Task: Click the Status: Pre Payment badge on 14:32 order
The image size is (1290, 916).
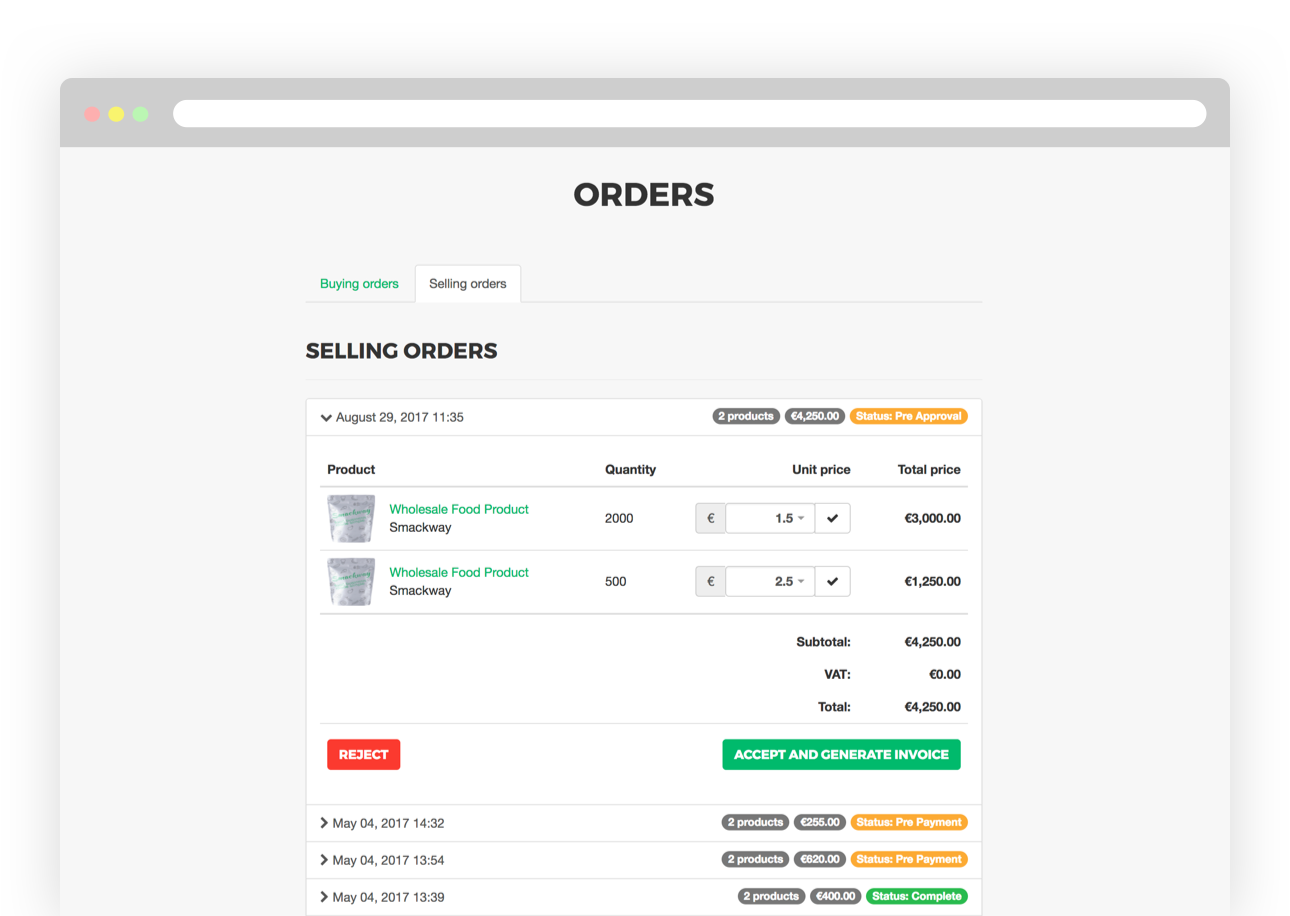Action: click(909, 822)
